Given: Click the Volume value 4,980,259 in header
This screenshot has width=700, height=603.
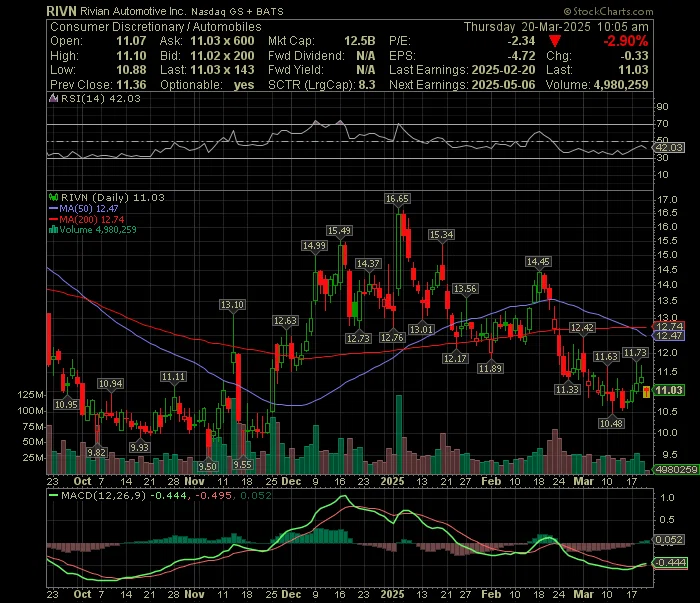Looking at the screenshot, I should click(621, 85).
